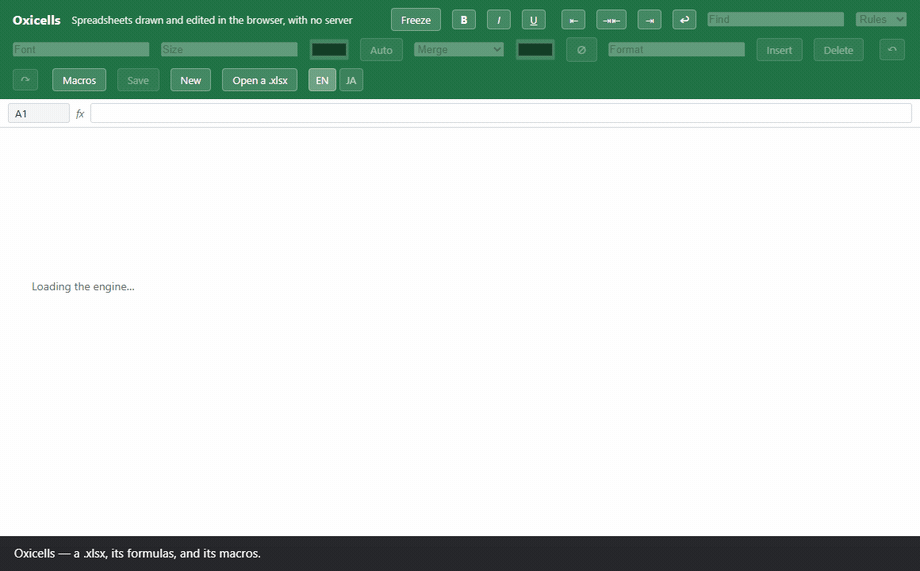Align cell text to the left
920x571 pixels.
tap(573, 20)
